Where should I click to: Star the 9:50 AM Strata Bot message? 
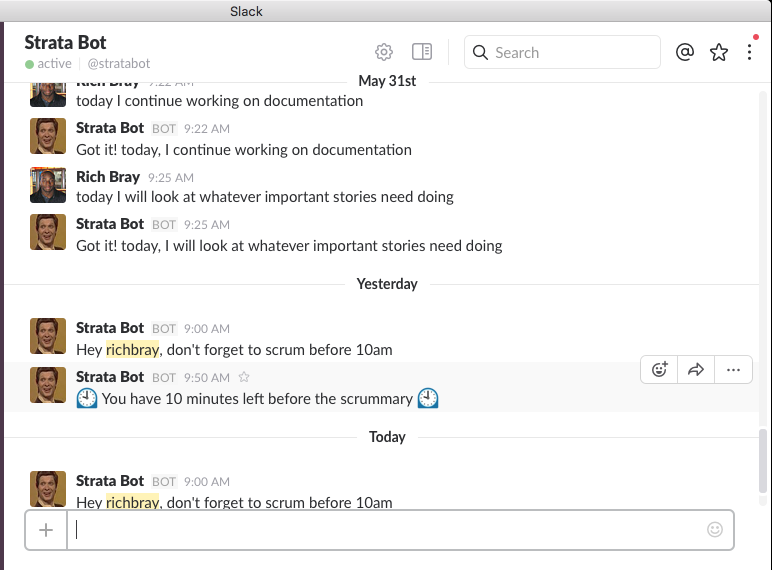point(244,377)
